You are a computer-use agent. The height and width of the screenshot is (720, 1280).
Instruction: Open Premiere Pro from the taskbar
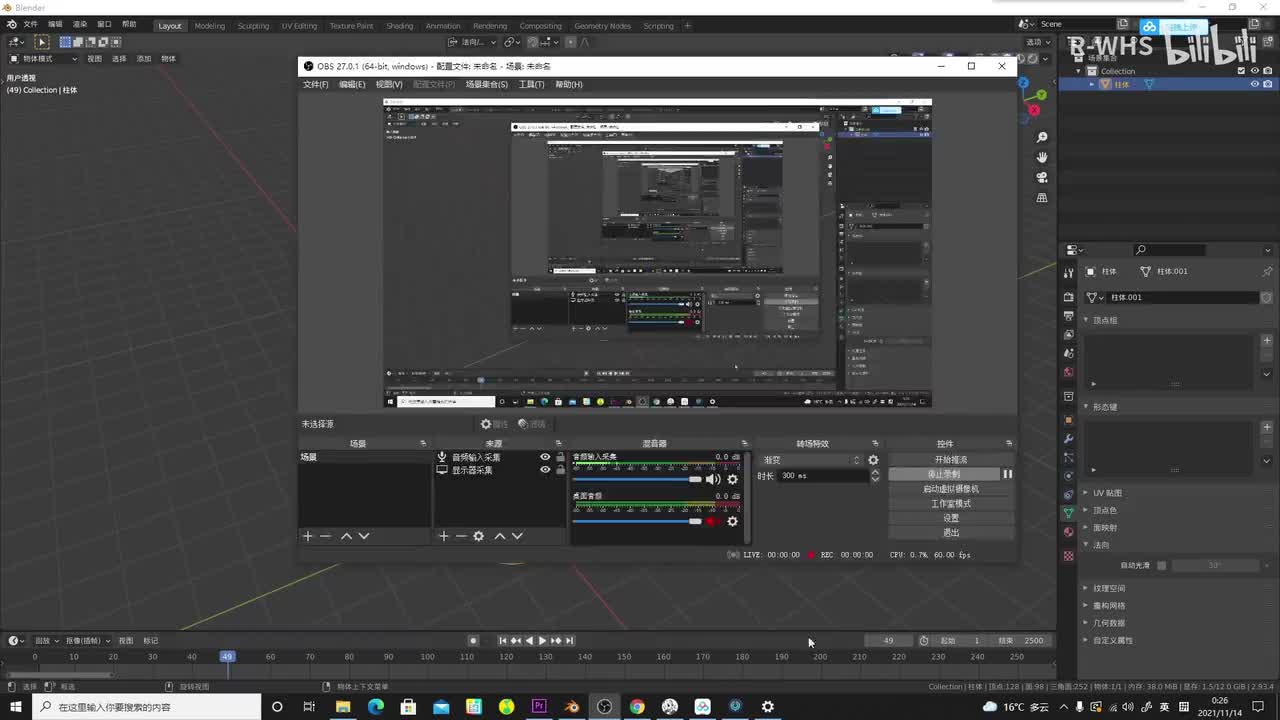pos(539,706)
